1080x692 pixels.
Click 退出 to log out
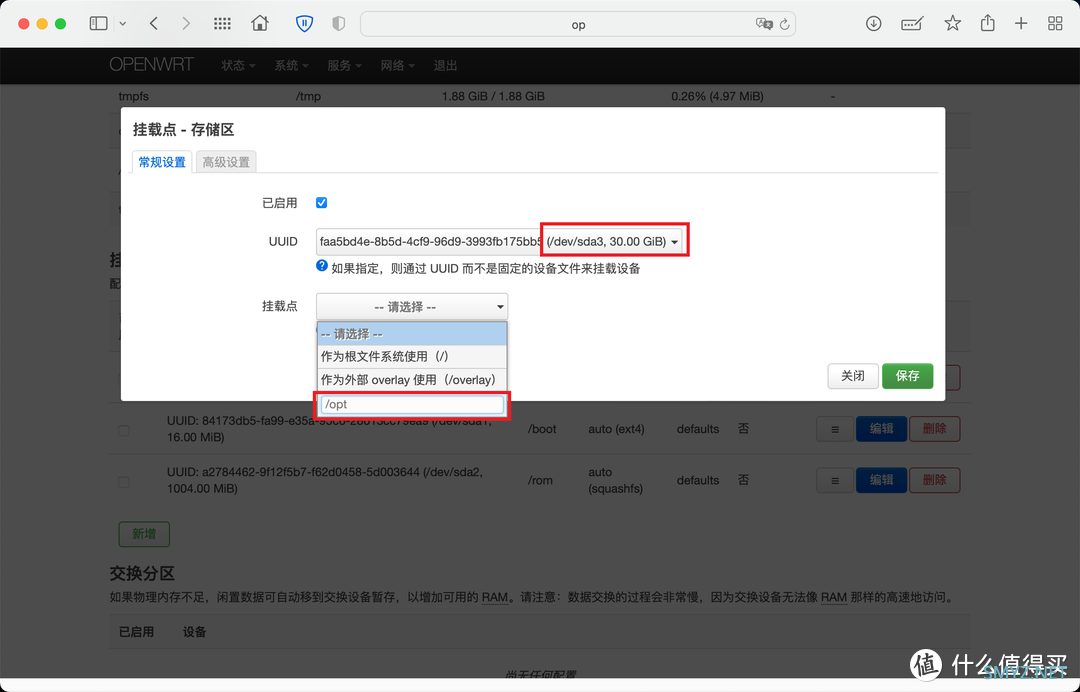[x=445, y=65]
